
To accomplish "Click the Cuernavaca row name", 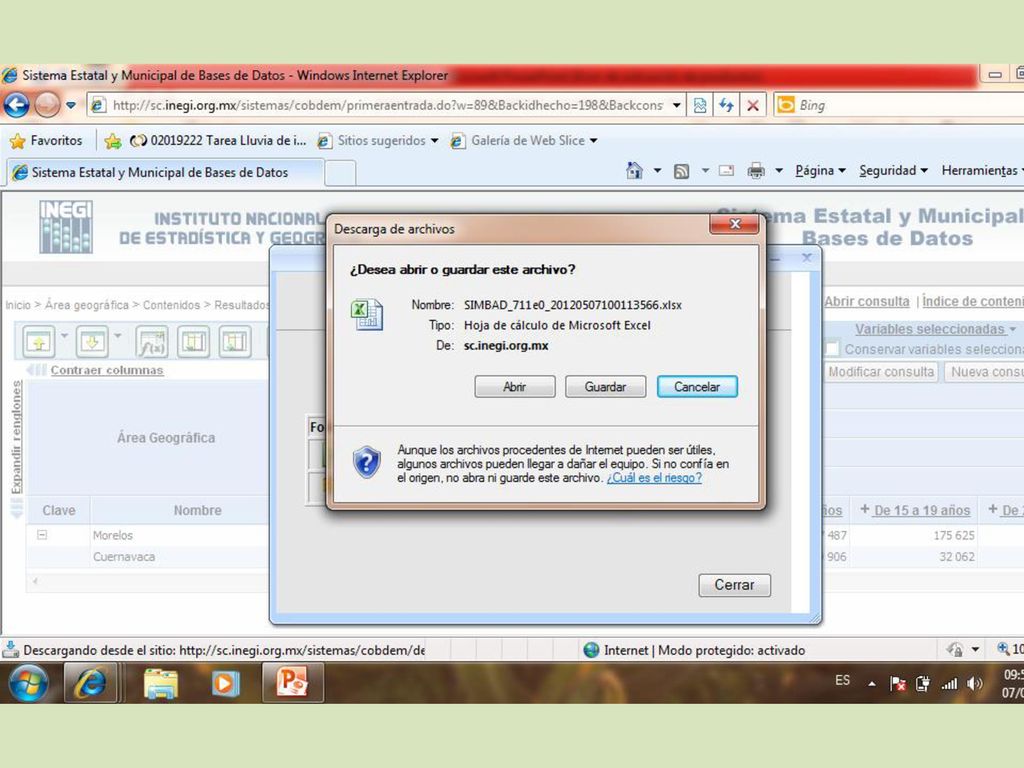I will [x=123, y=557].
